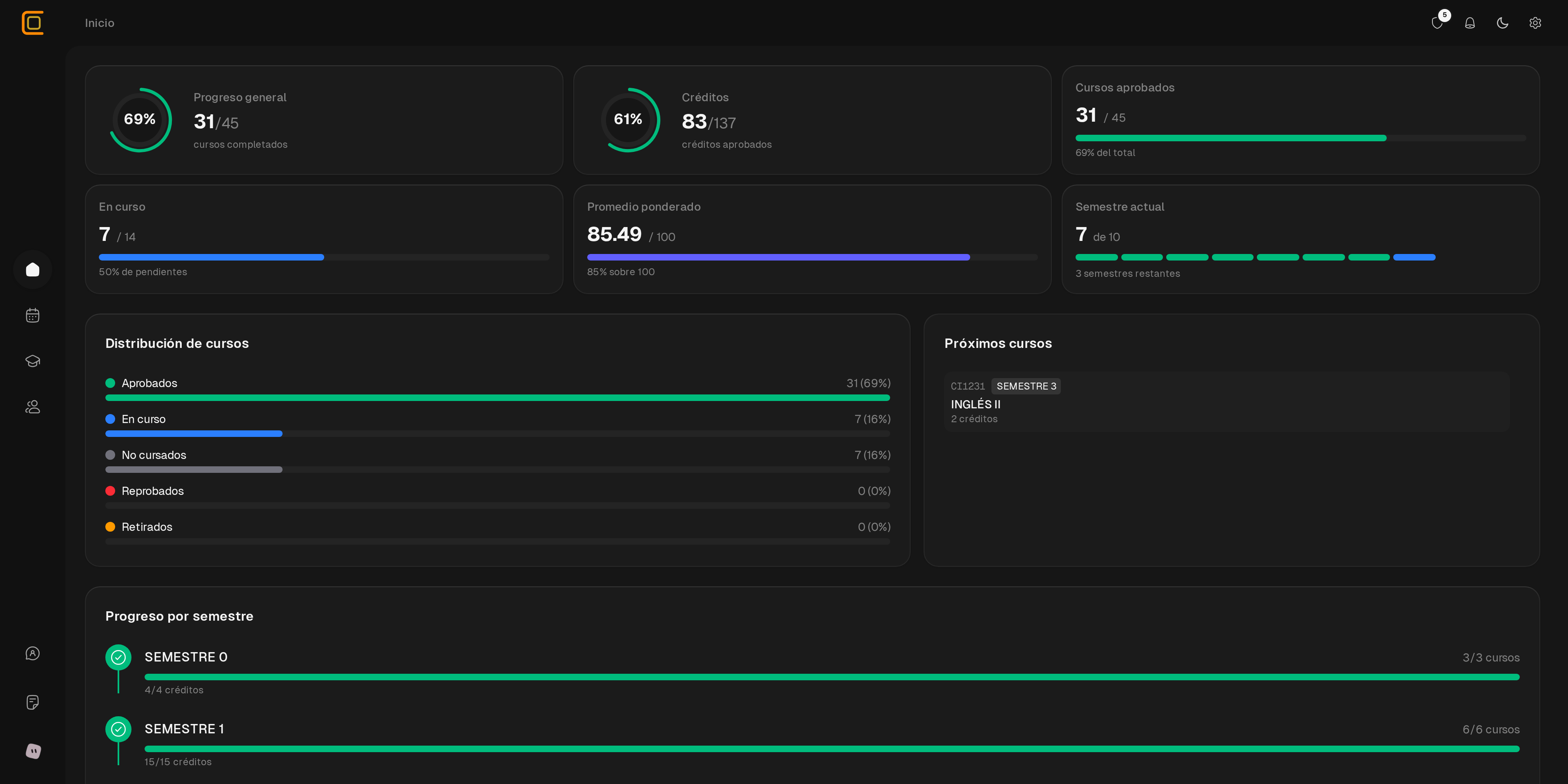Click the 'Retirados' legend label
Viewport: 1568px width, 784px height.
[x=147, y=527]
